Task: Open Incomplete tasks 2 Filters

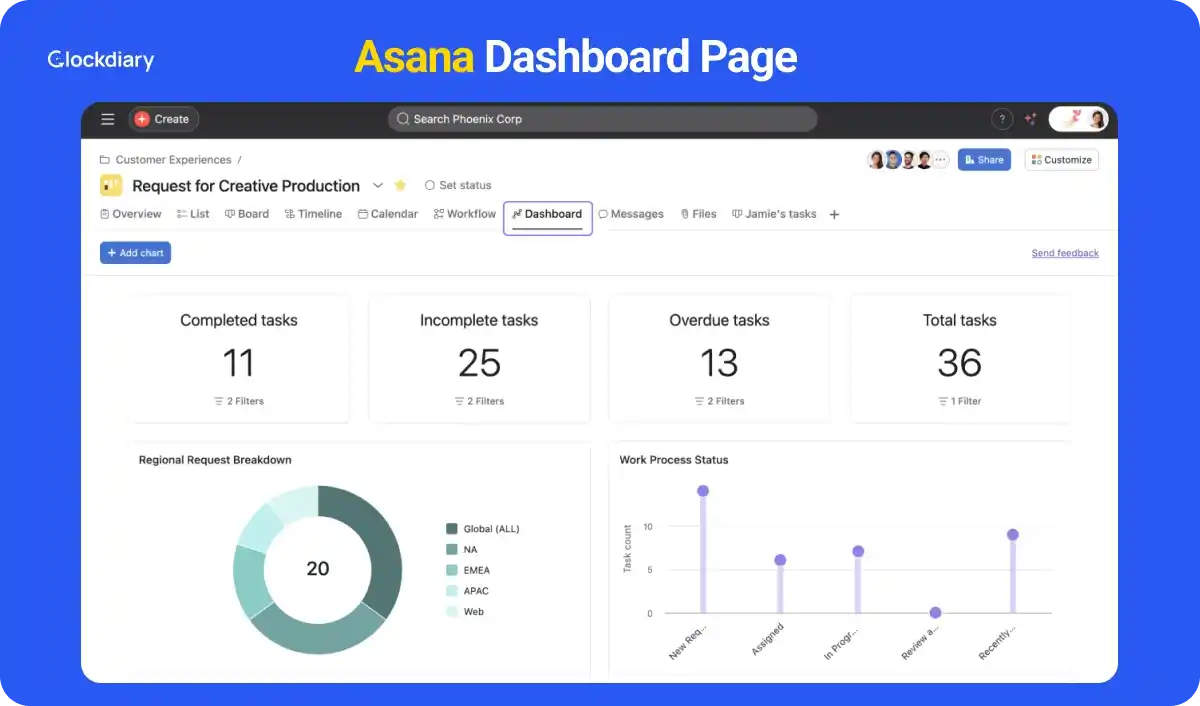Action: [479, 401]
